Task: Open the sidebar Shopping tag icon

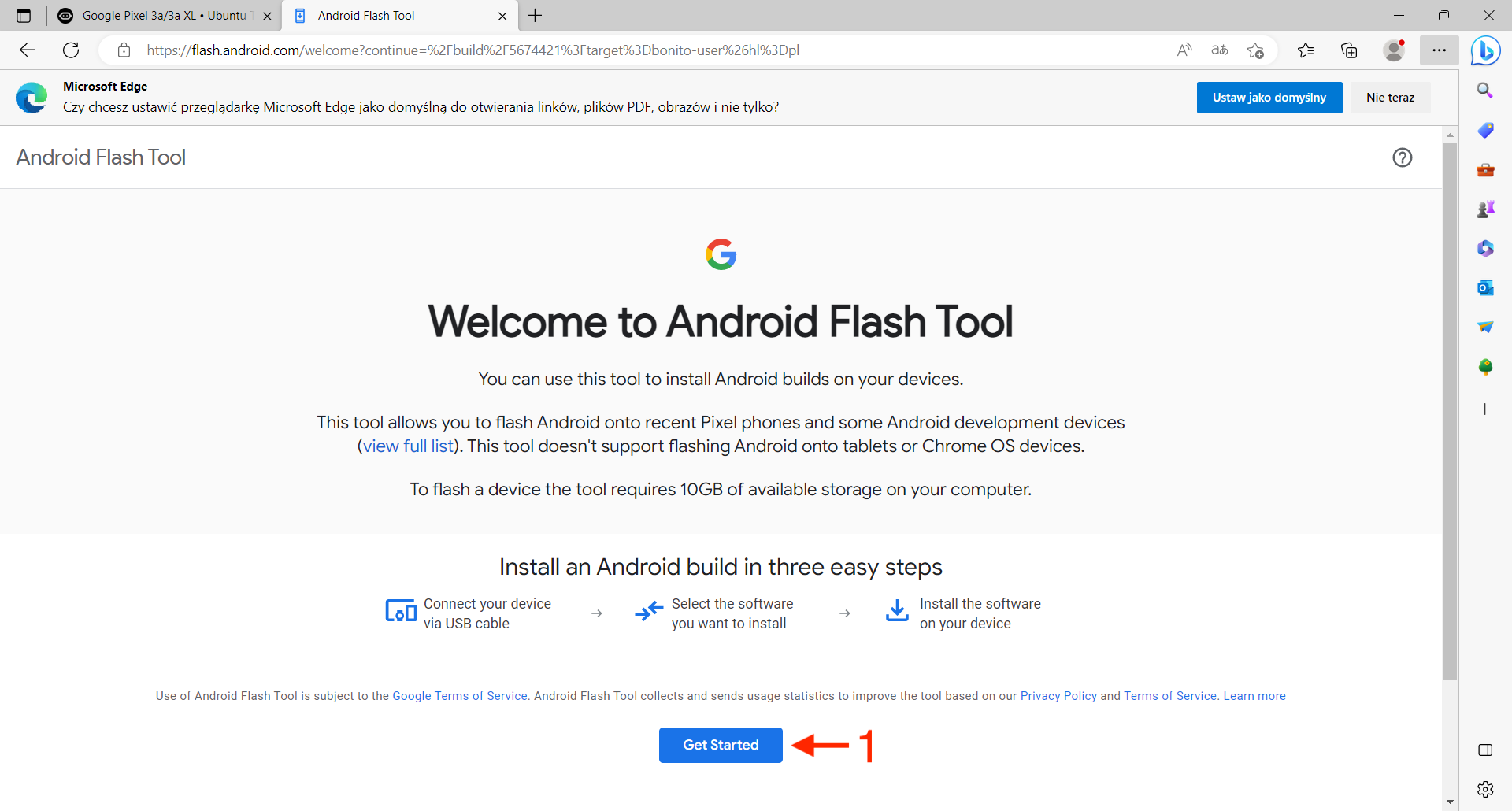Action: pos(1485,130)
